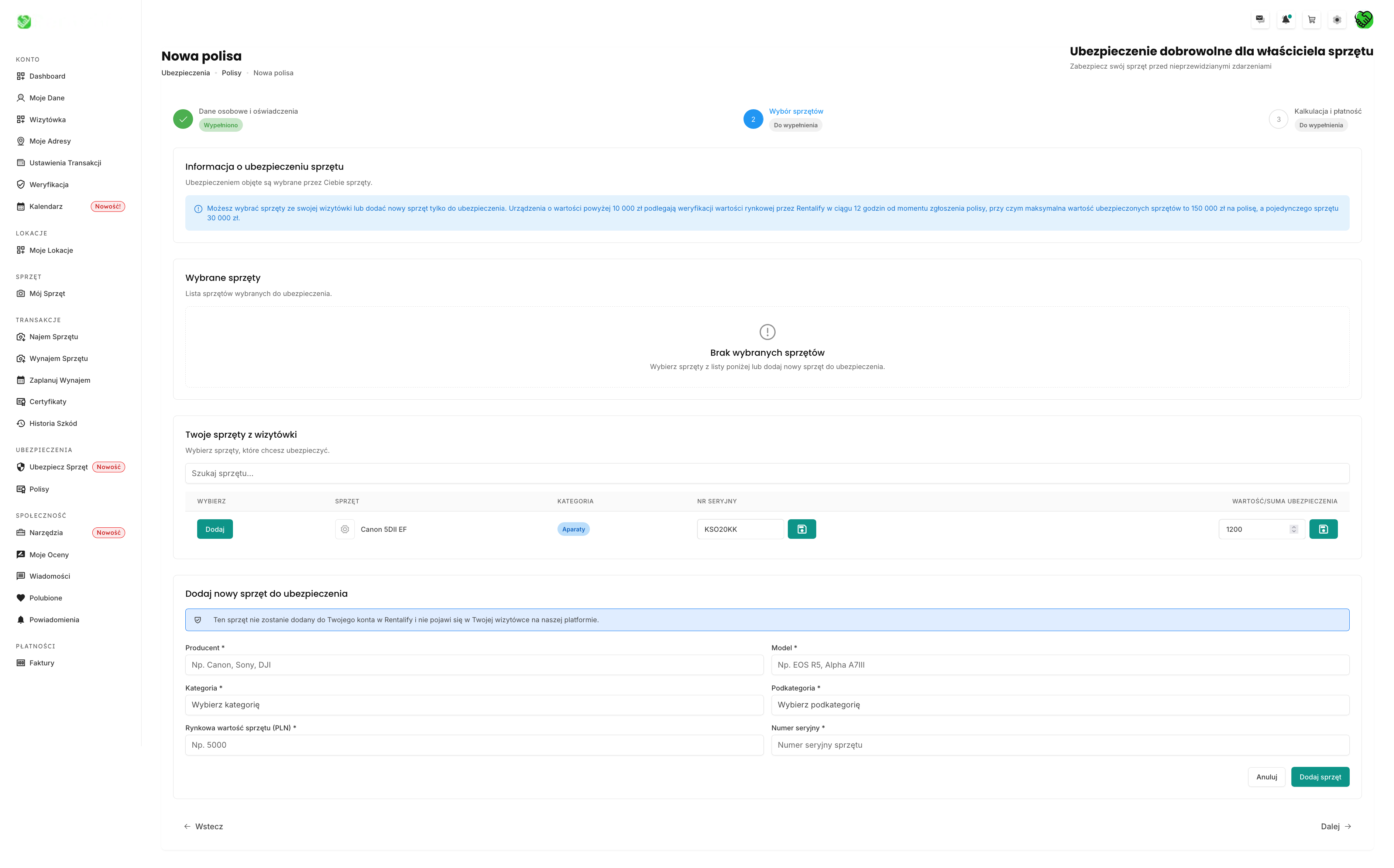Open the Kategoria dropdown

click(474, 705)
